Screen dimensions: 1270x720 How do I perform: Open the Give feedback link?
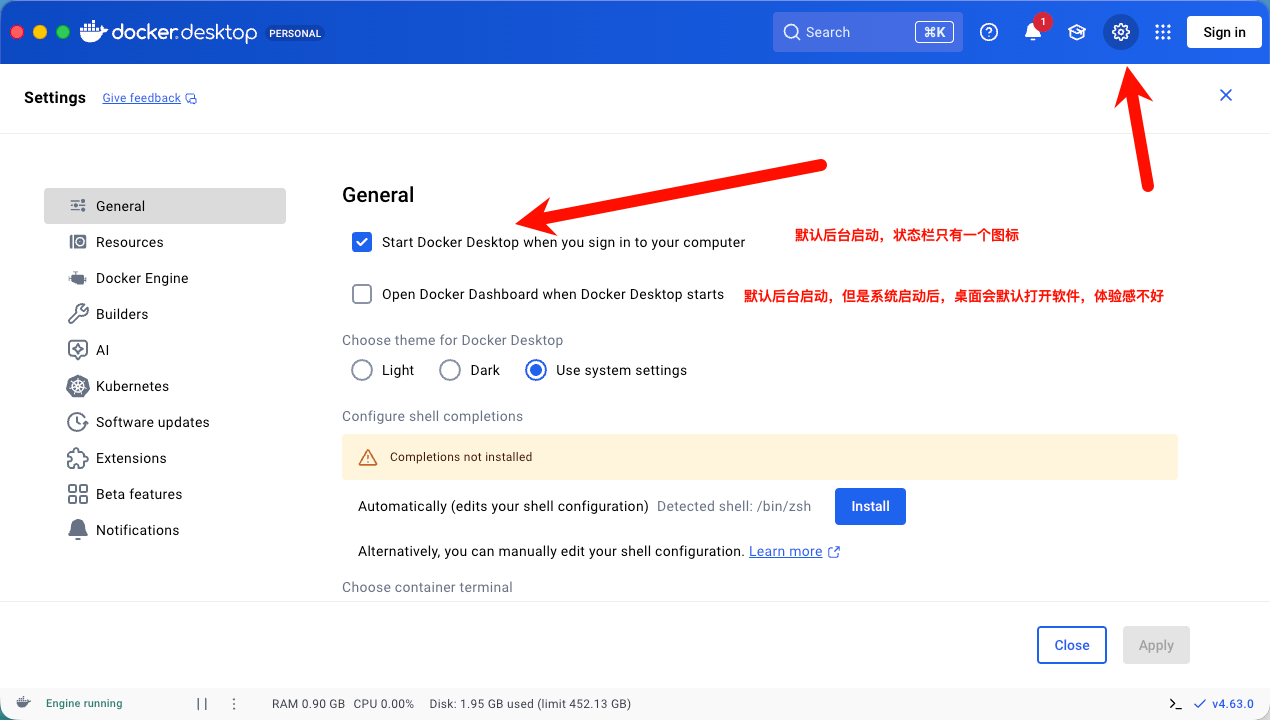pyautogui.click(x=142, y=98)
